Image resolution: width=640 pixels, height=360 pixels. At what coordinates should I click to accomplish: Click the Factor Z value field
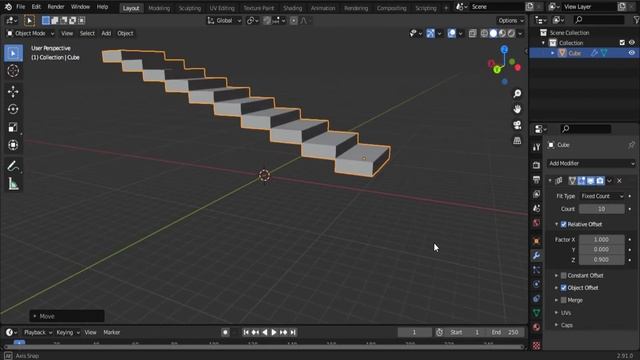(x=602, y=260)
